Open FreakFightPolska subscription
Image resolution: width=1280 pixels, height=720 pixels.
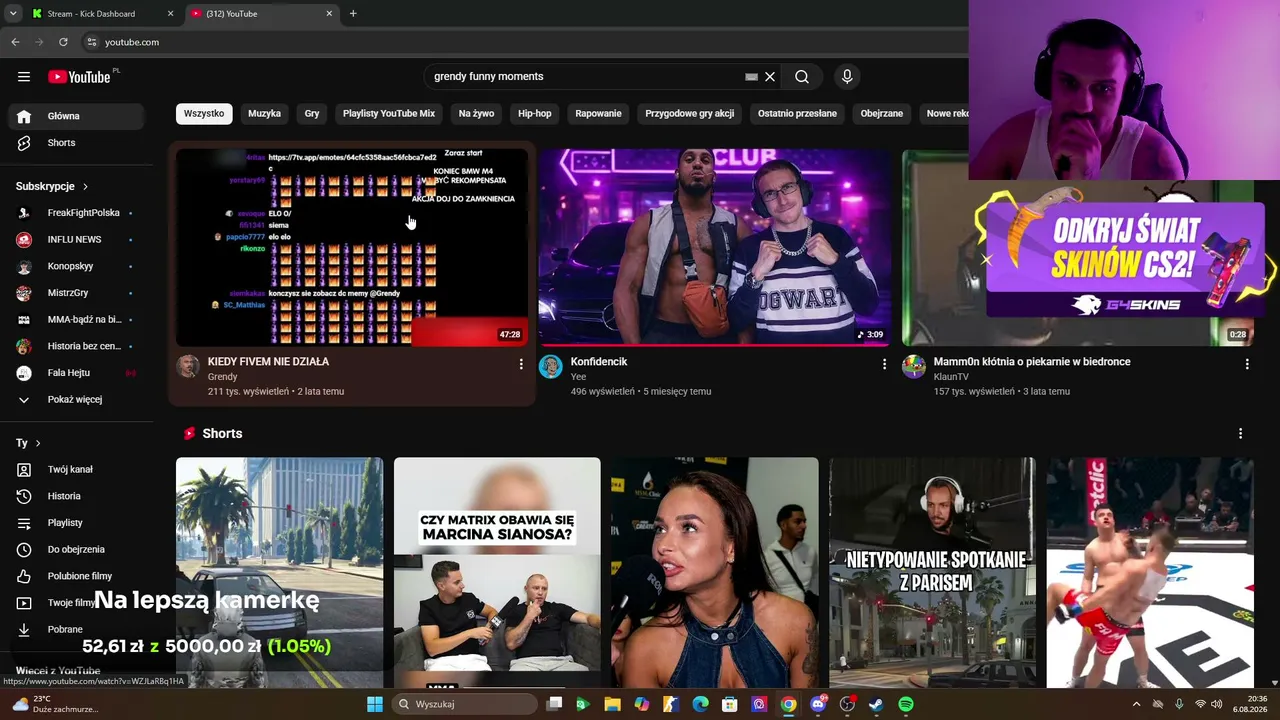tap(78, 213)
